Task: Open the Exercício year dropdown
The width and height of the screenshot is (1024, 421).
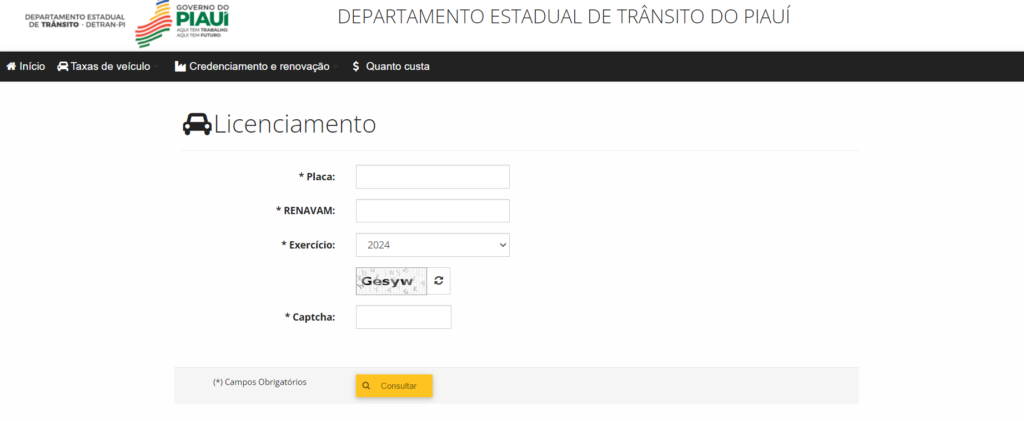Action: click(x=432, y=245)
